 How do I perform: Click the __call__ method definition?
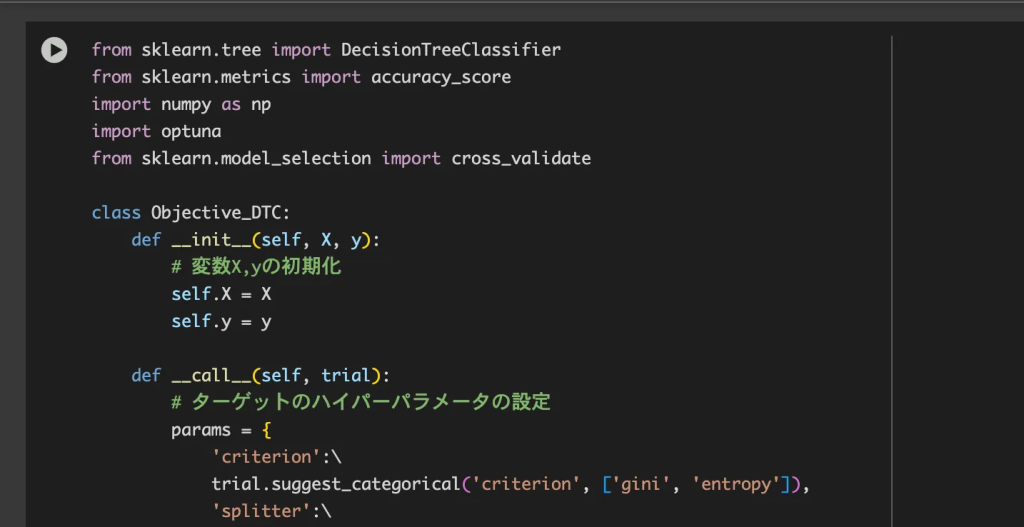[260, 375]
